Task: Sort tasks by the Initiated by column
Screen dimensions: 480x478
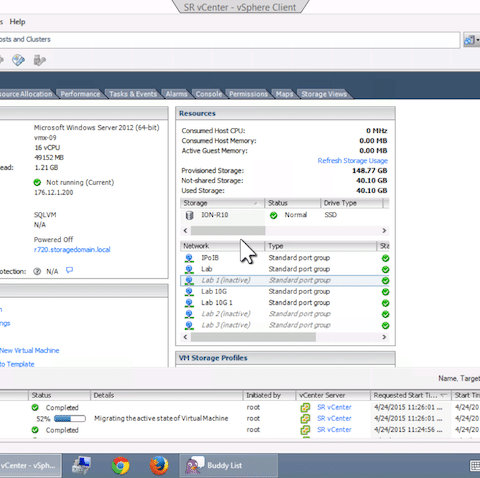Action: coord(269,395)
